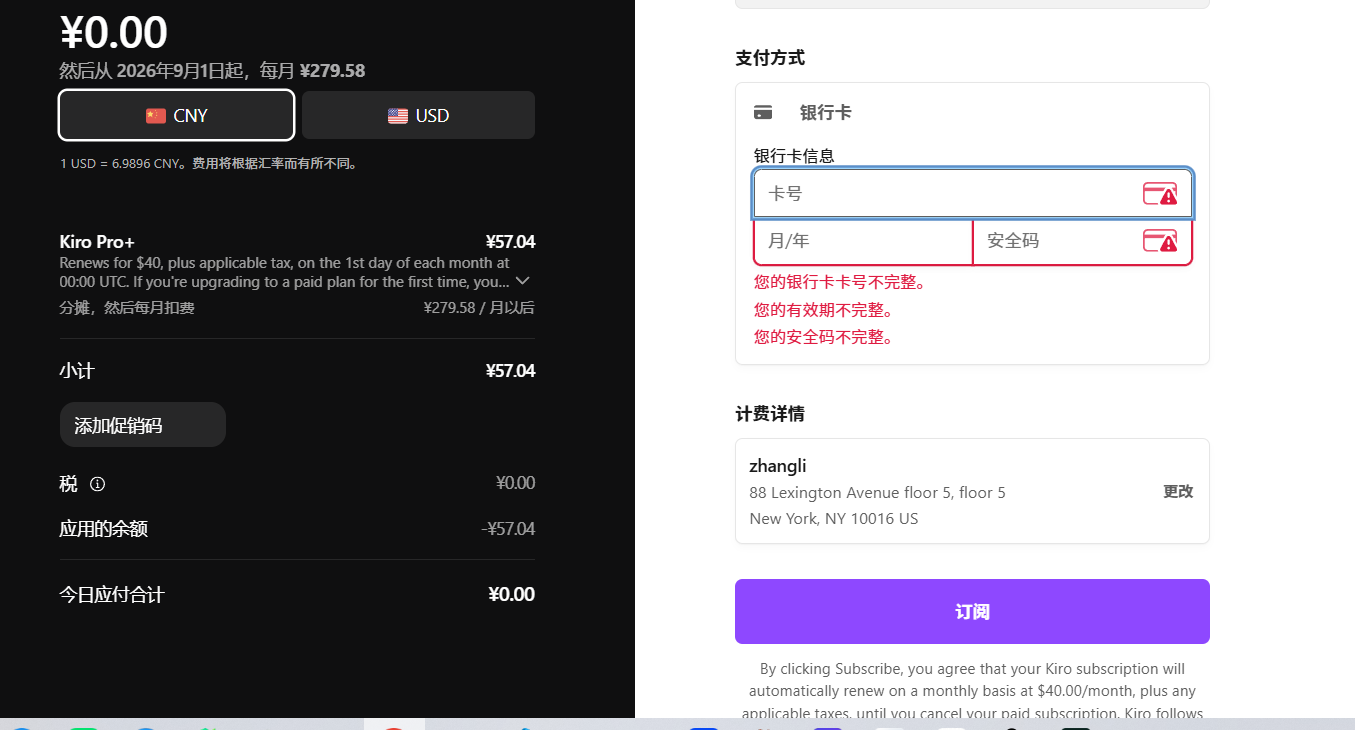Click the error text 您的安全码不完整。
This screenshot has height=730, width=1355.
click(824, 337)
